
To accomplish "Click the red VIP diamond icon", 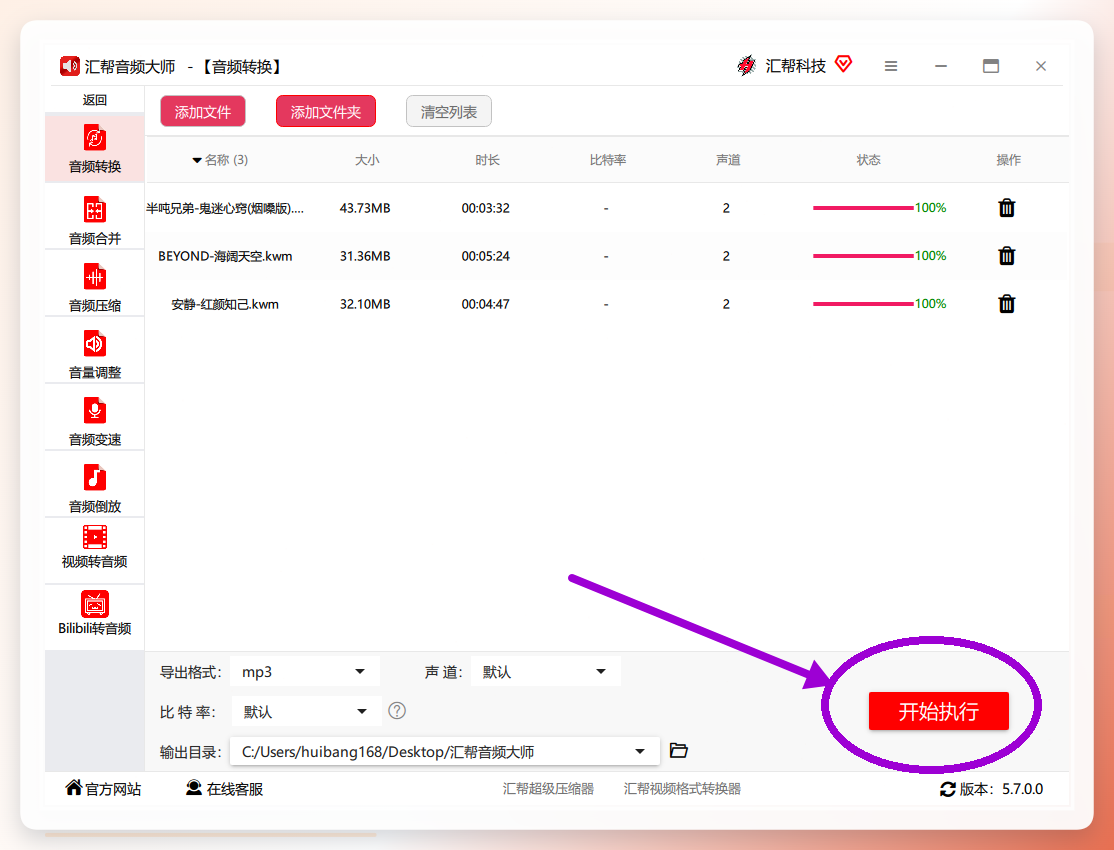I will pyautogui.click(x=843, y=64).
